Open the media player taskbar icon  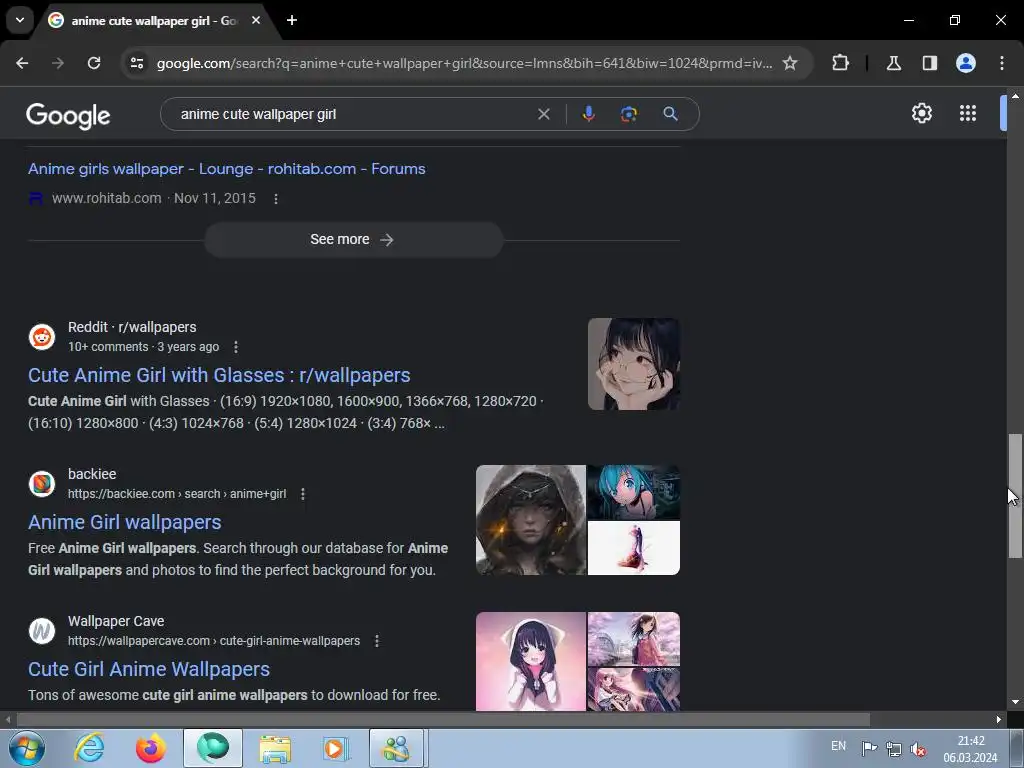click(337, 748)
